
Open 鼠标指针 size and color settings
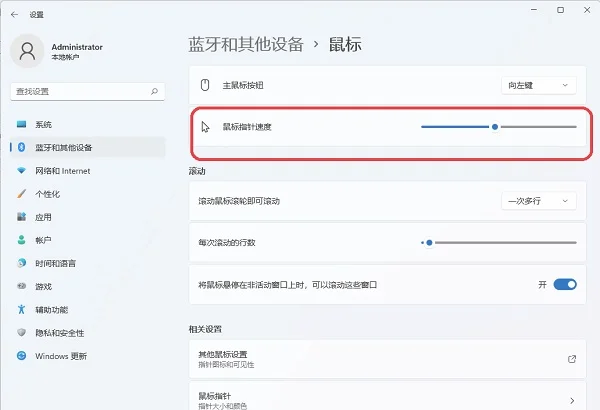[387, 396]
